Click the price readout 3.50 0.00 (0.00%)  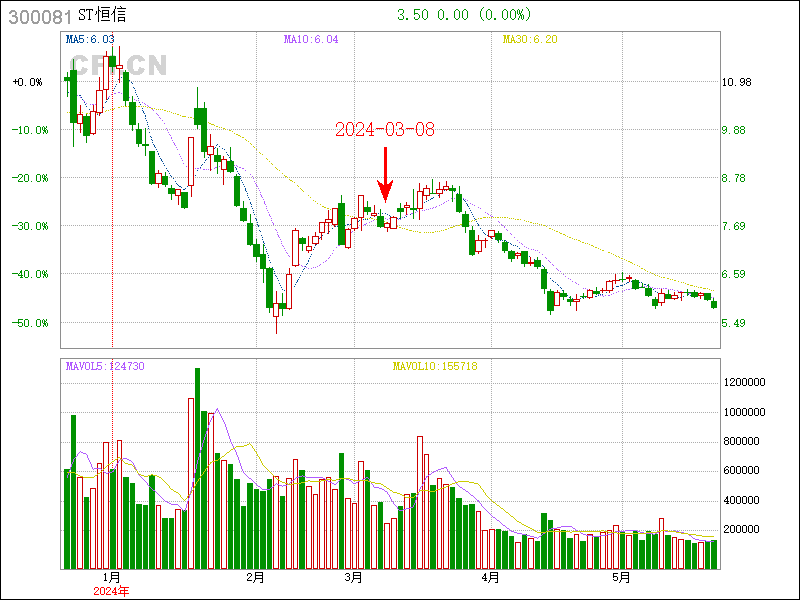click(464, 15)
